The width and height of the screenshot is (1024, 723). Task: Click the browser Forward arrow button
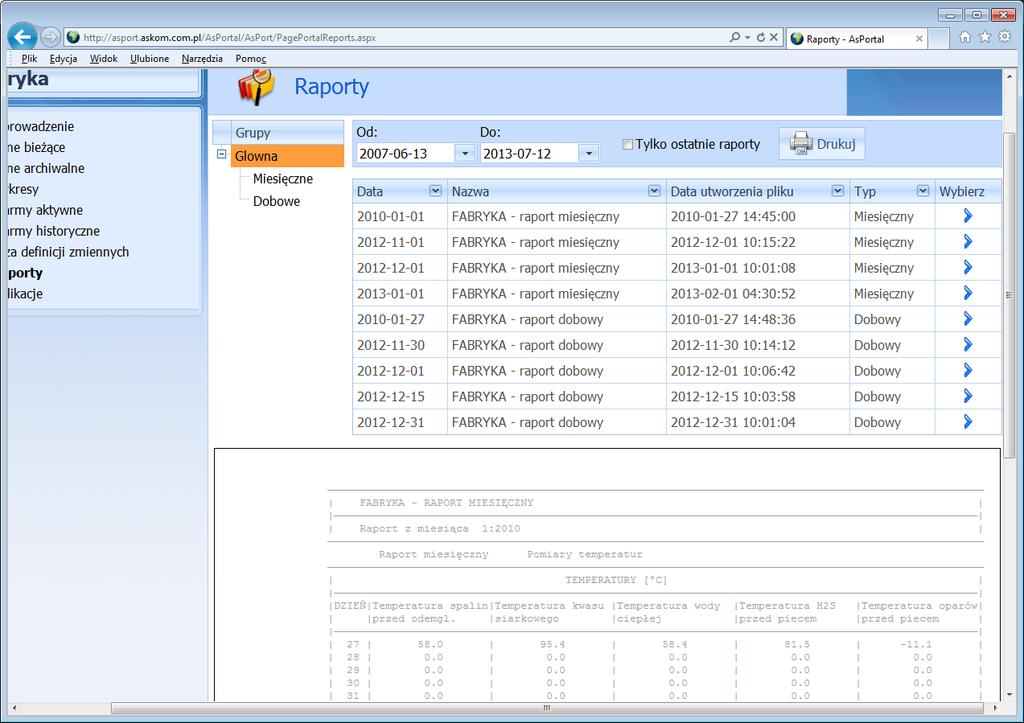(50, 37)
